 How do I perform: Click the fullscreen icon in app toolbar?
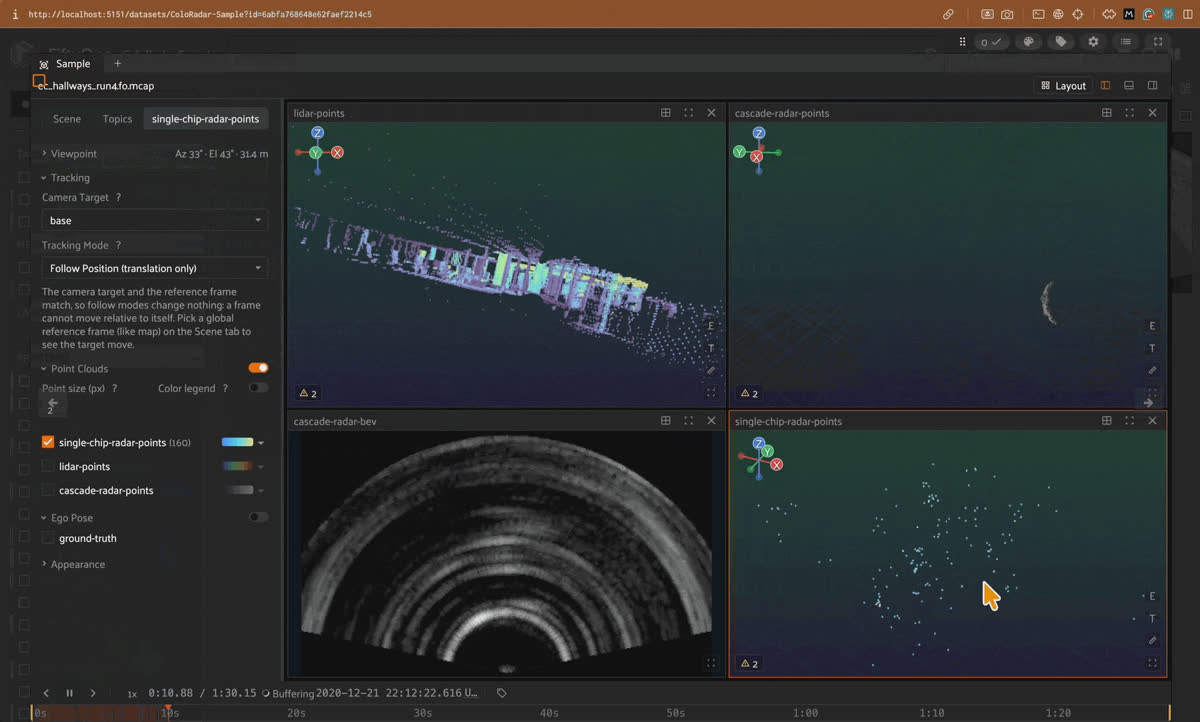[1158, 42]
